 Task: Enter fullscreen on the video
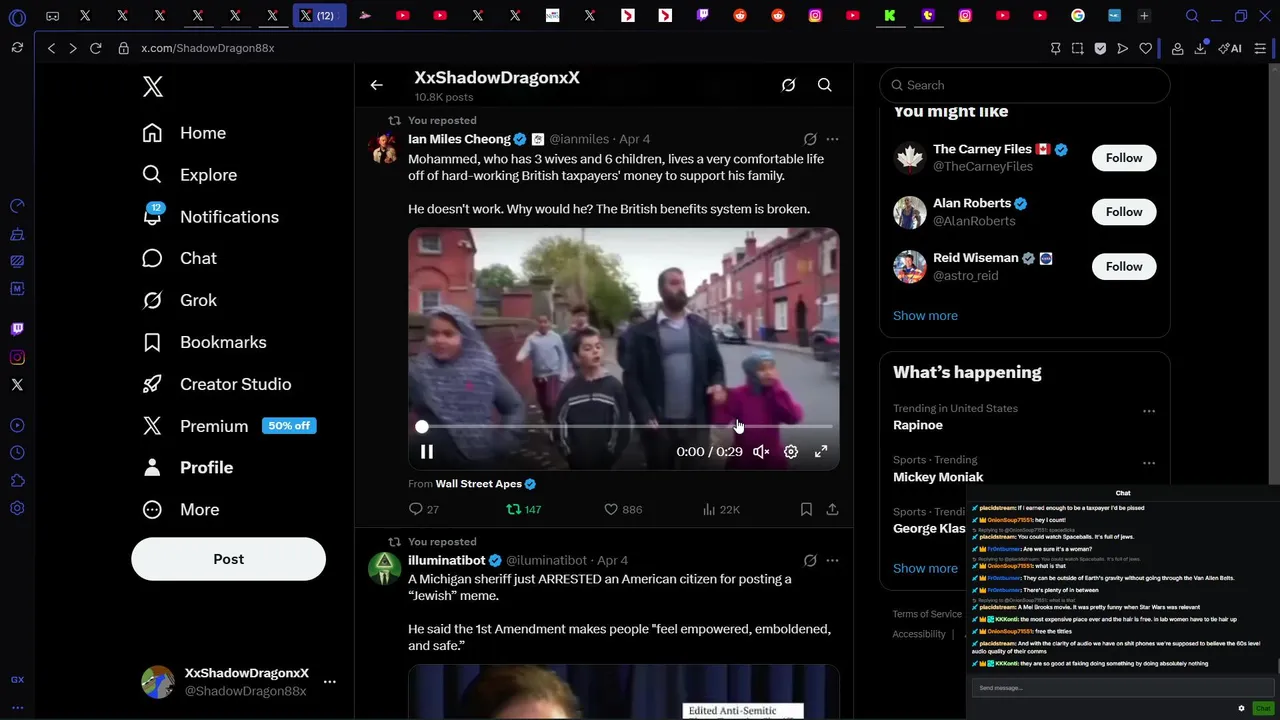(x=821, y=452)
